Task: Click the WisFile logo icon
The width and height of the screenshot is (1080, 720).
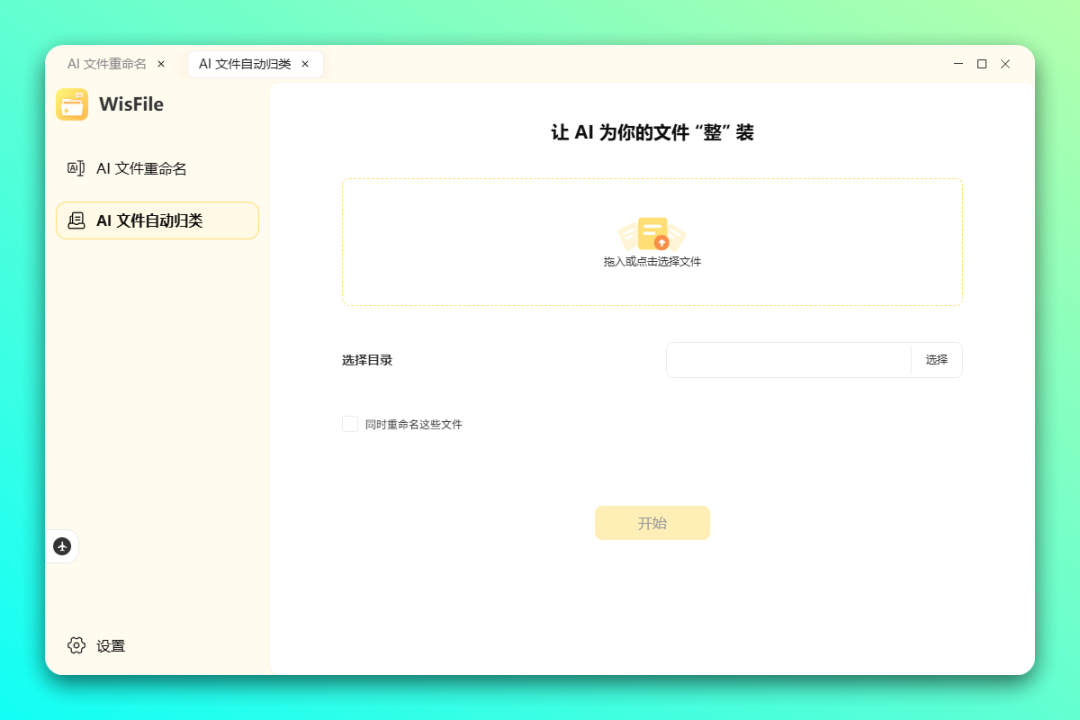Action: (x=72, y=104)
